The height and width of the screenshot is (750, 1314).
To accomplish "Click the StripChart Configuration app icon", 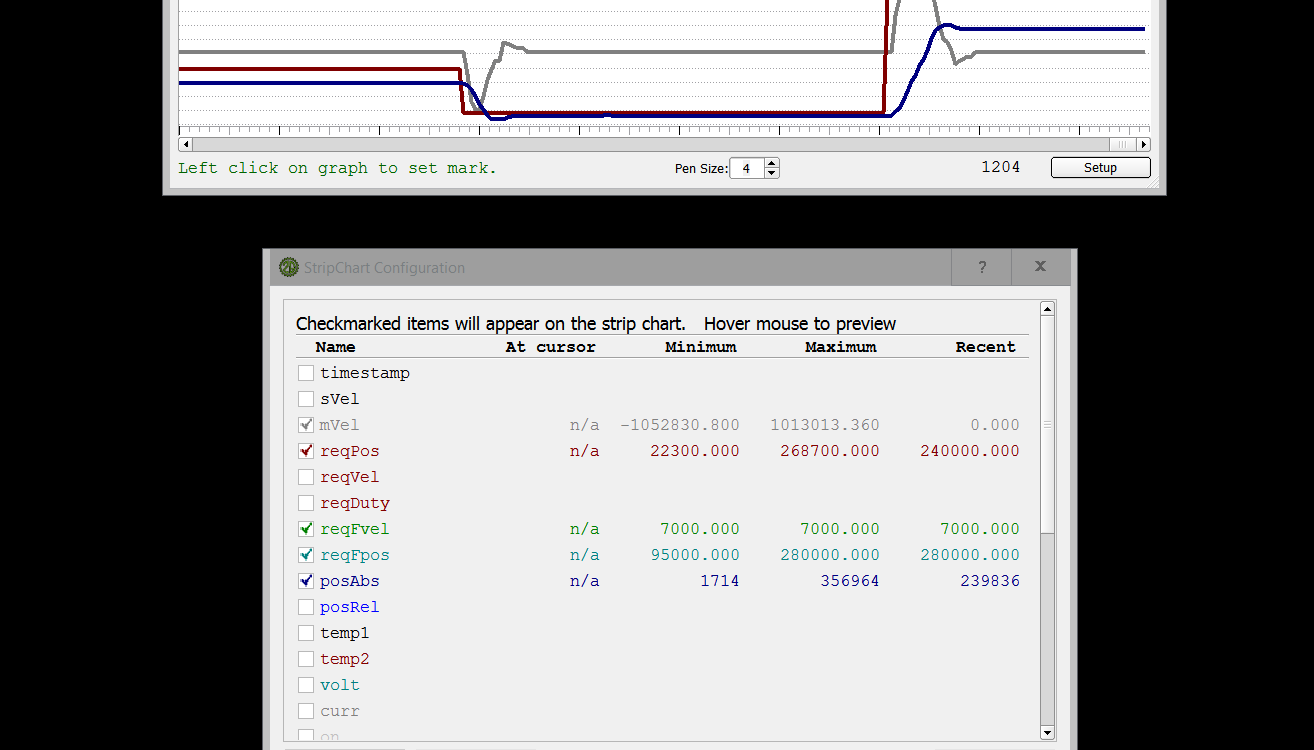I will [x=289, y=267].
